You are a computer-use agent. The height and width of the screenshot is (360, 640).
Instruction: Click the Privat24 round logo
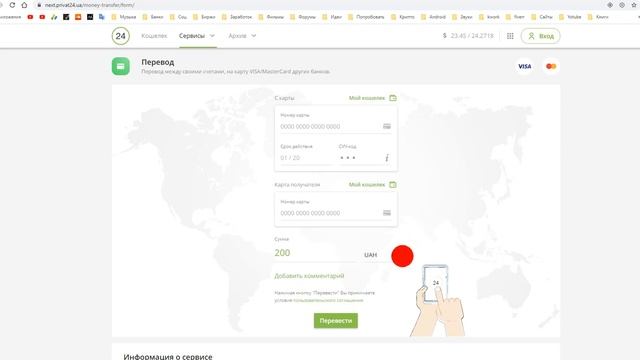(120, 36)
